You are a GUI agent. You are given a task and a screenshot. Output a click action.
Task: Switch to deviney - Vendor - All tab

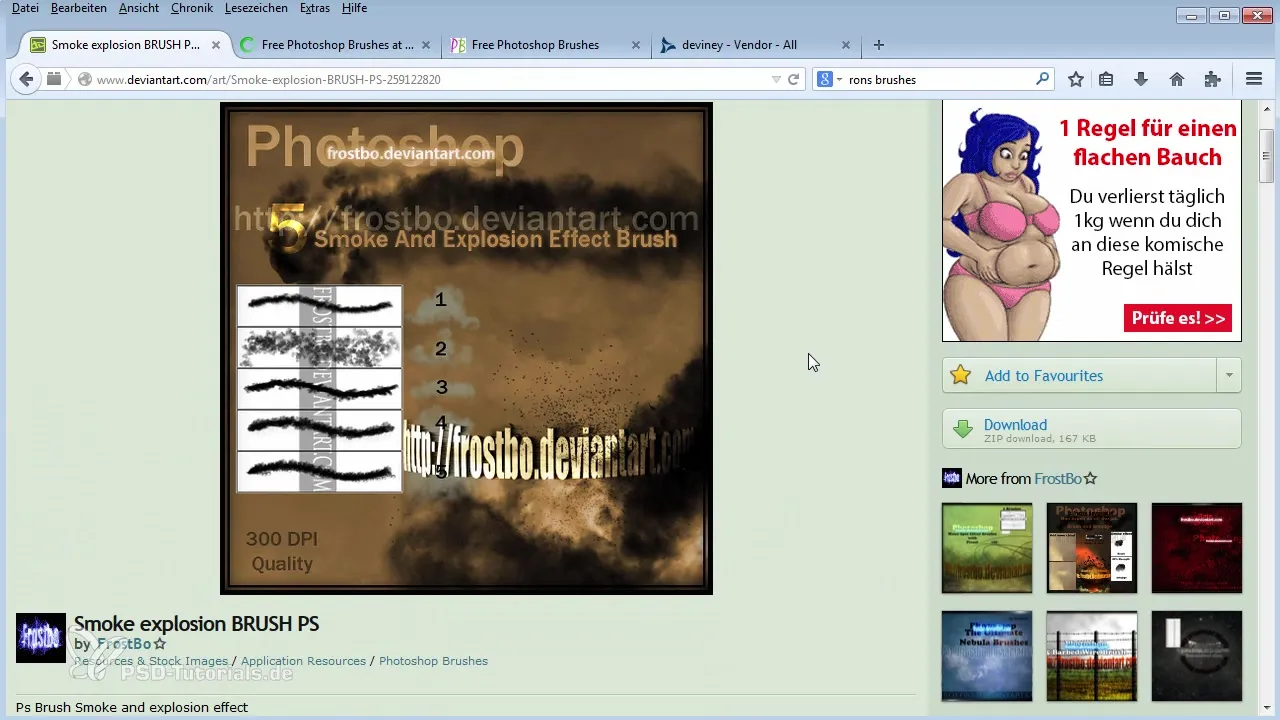coord(755,45)
